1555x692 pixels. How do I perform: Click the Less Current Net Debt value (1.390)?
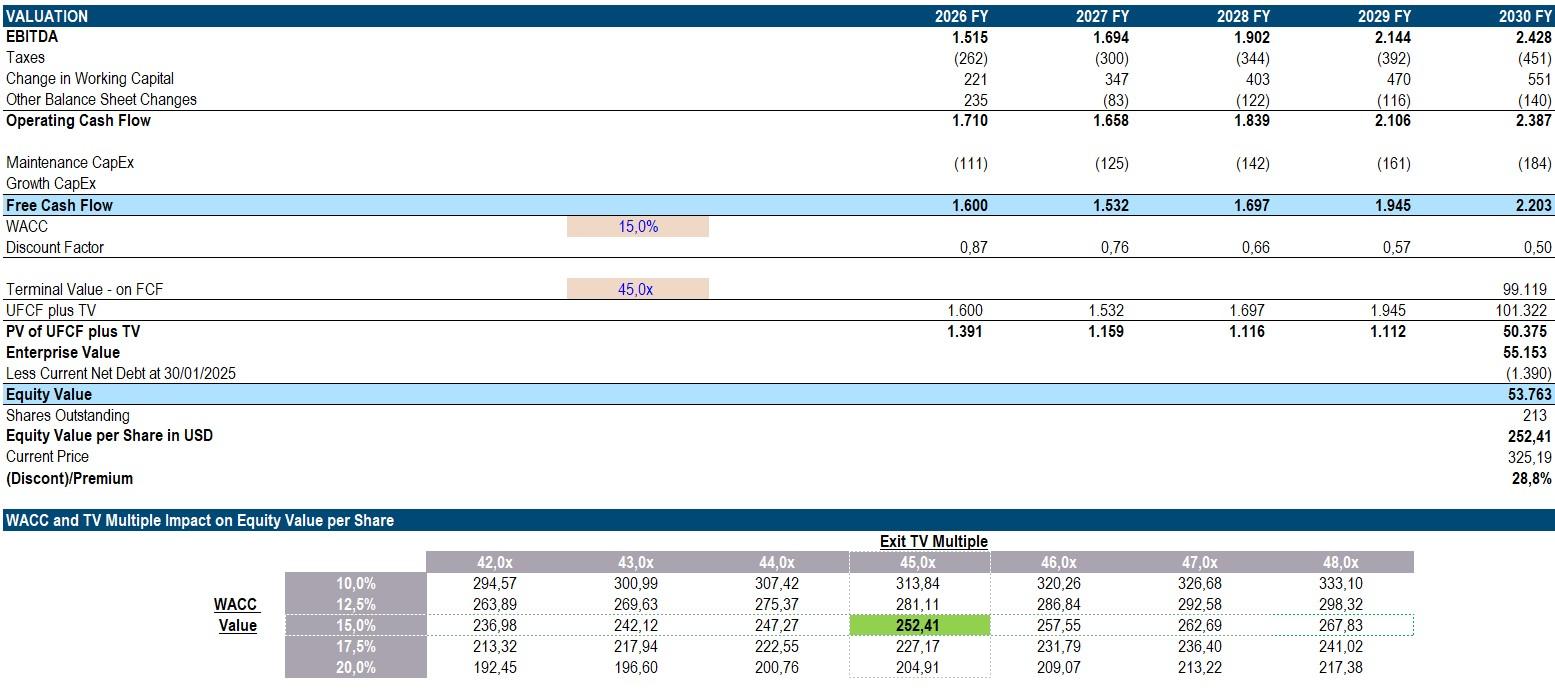[1529, 373]
